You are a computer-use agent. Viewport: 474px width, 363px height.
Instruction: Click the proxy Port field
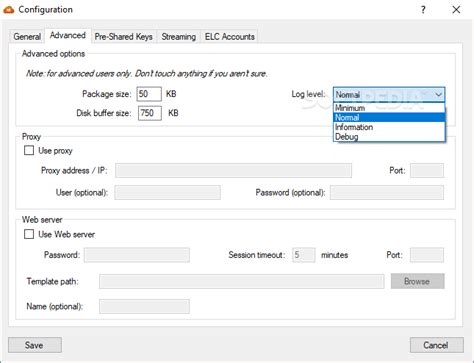tap(427, 170)
